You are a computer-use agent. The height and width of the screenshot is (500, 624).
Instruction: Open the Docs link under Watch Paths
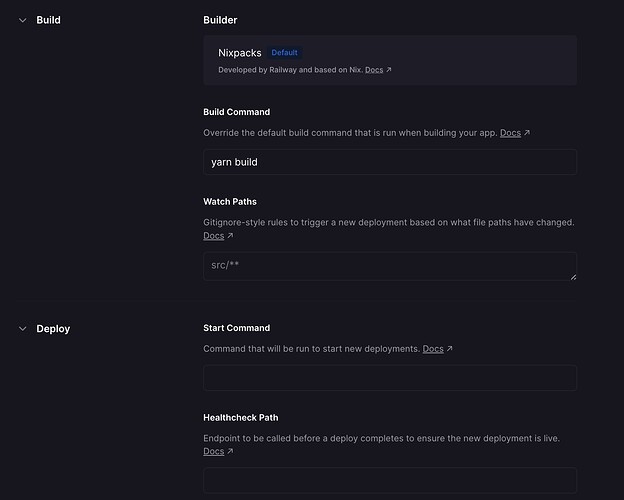tap(213, 236)
